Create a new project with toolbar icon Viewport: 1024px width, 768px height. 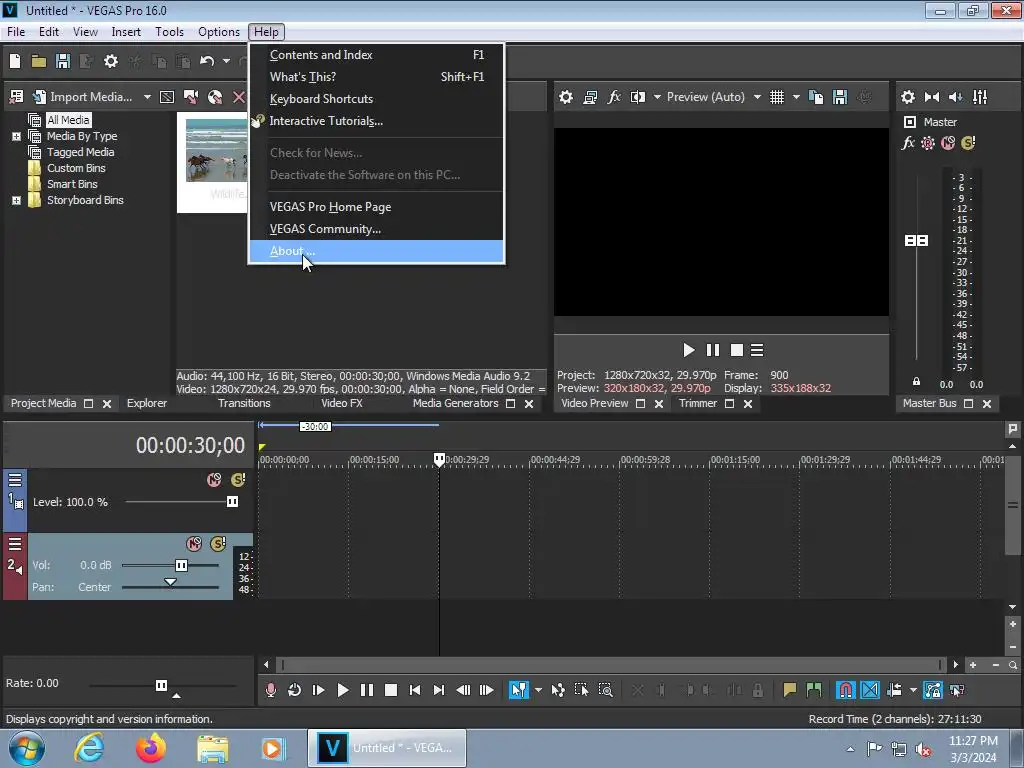[x=15, y=61]
